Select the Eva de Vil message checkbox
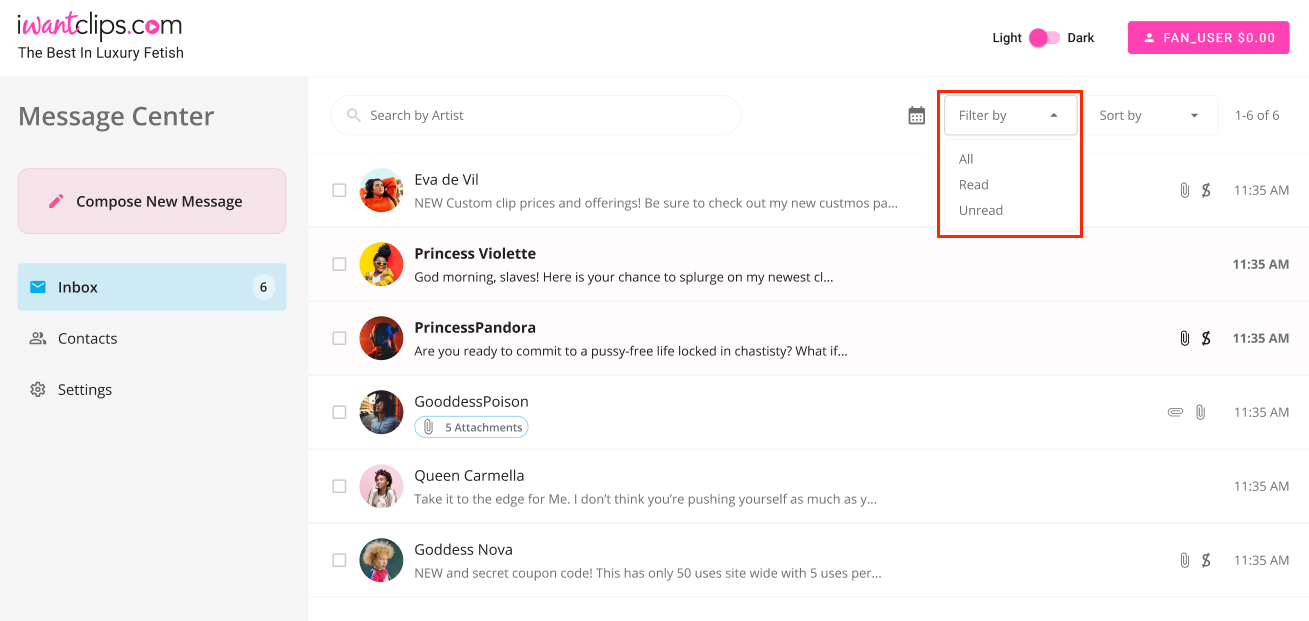Viewport: 1309px width, 621px height. click(x=339, y=190)
